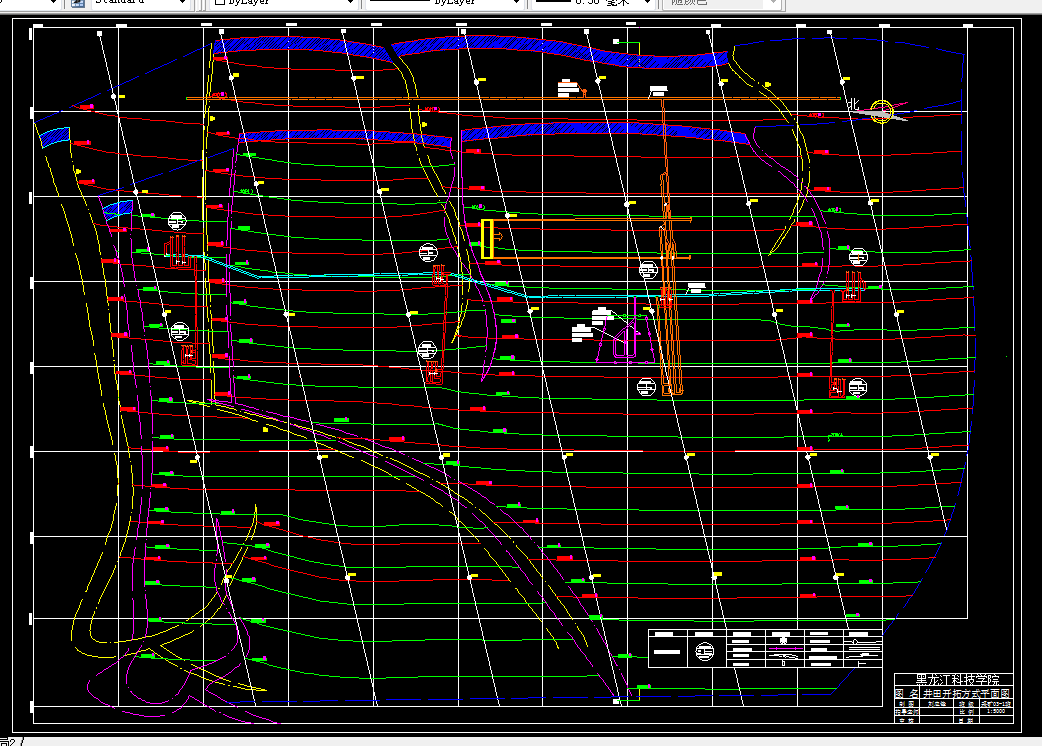Click the greyed-out 随颜色 plot style box
Image resolution: width=1042 pixels, height=746 pixels.
720,3
